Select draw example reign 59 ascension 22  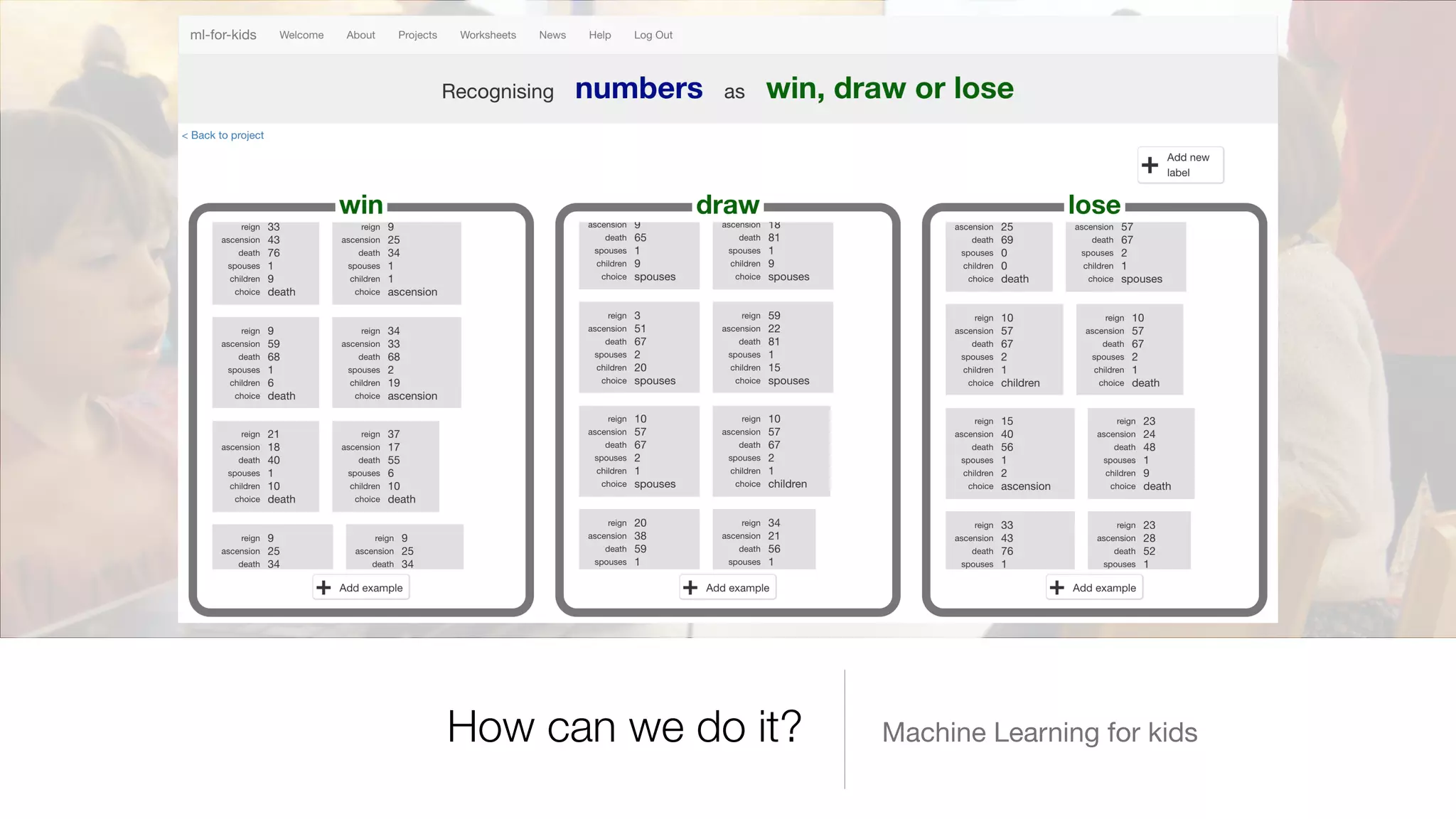pos(773,348)
